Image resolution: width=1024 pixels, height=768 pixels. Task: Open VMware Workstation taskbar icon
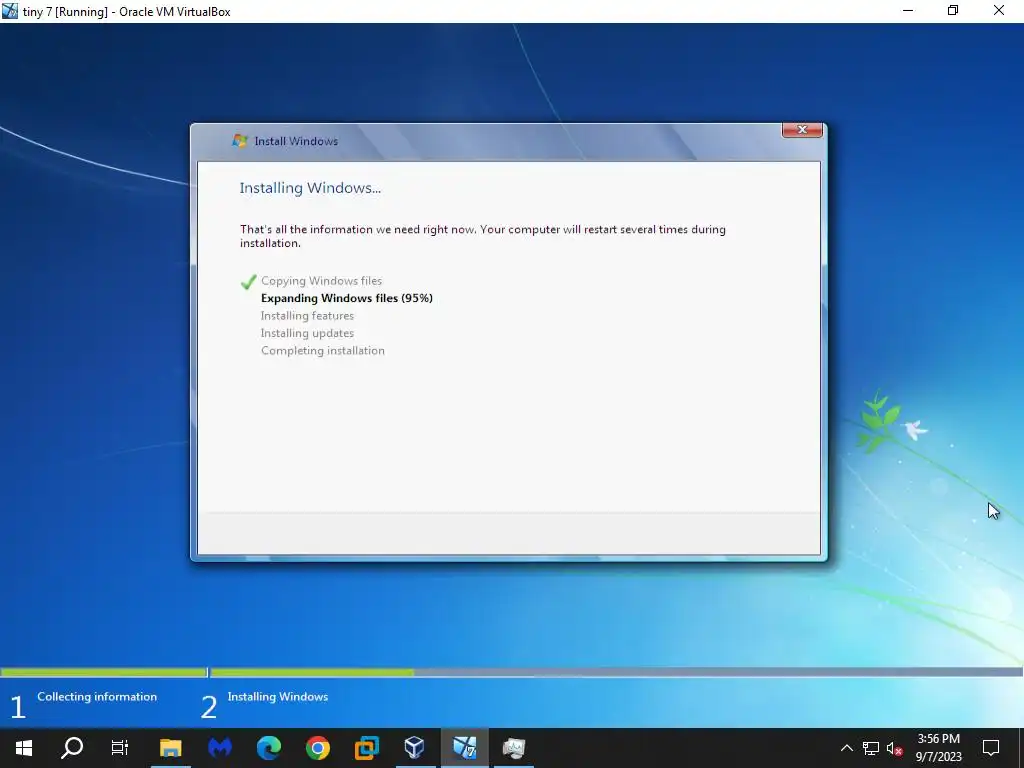coord(366,748)
